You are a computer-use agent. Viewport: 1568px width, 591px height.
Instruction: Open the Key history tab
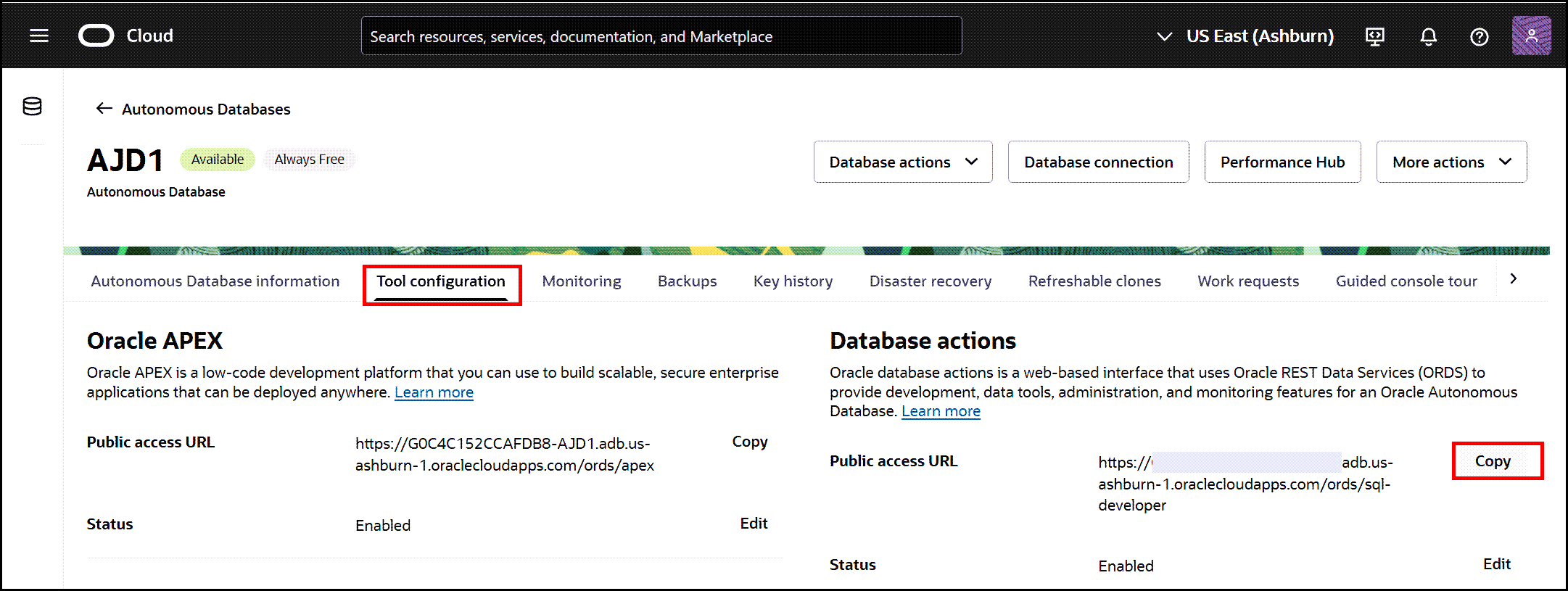(793, 281)
